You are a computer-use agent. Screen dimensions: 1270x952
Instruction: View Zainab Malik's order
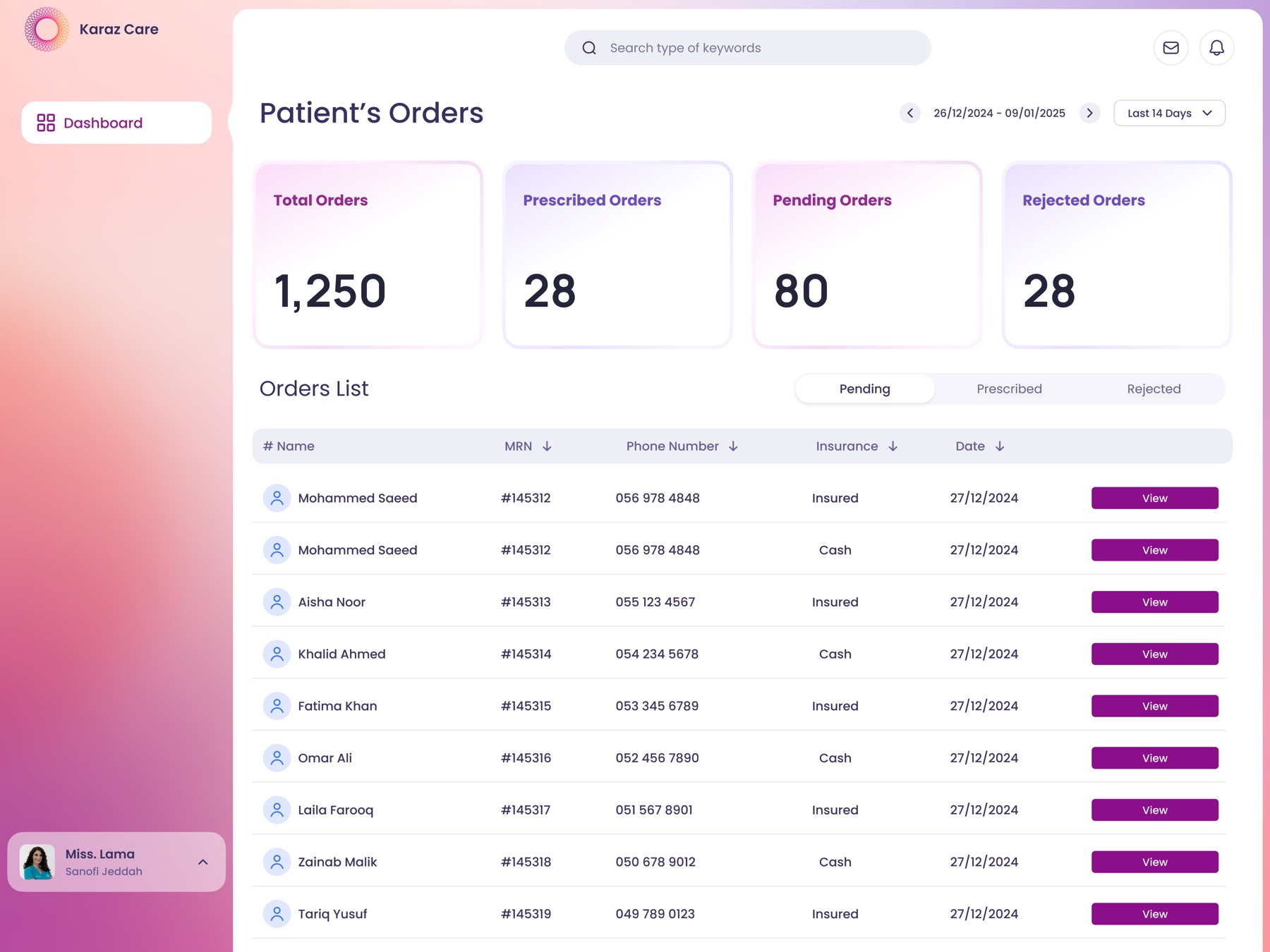[x=1155, y=862]
